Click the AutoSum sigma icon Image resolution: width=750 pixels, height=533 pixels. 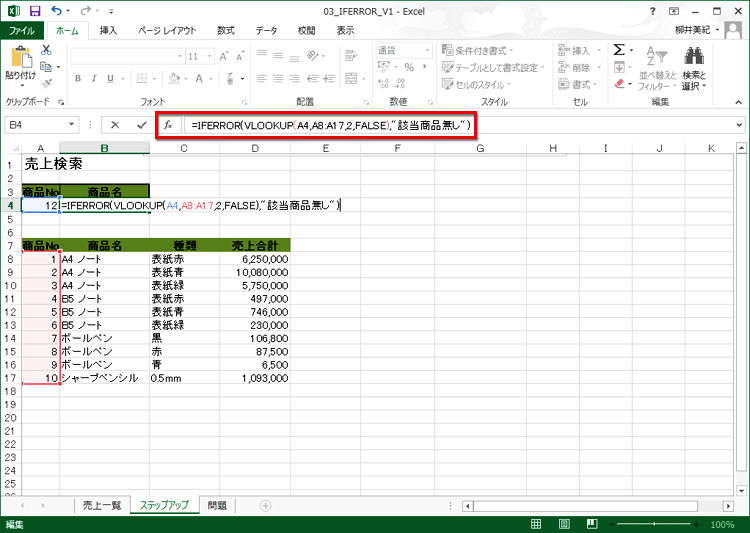pos(619,50)
